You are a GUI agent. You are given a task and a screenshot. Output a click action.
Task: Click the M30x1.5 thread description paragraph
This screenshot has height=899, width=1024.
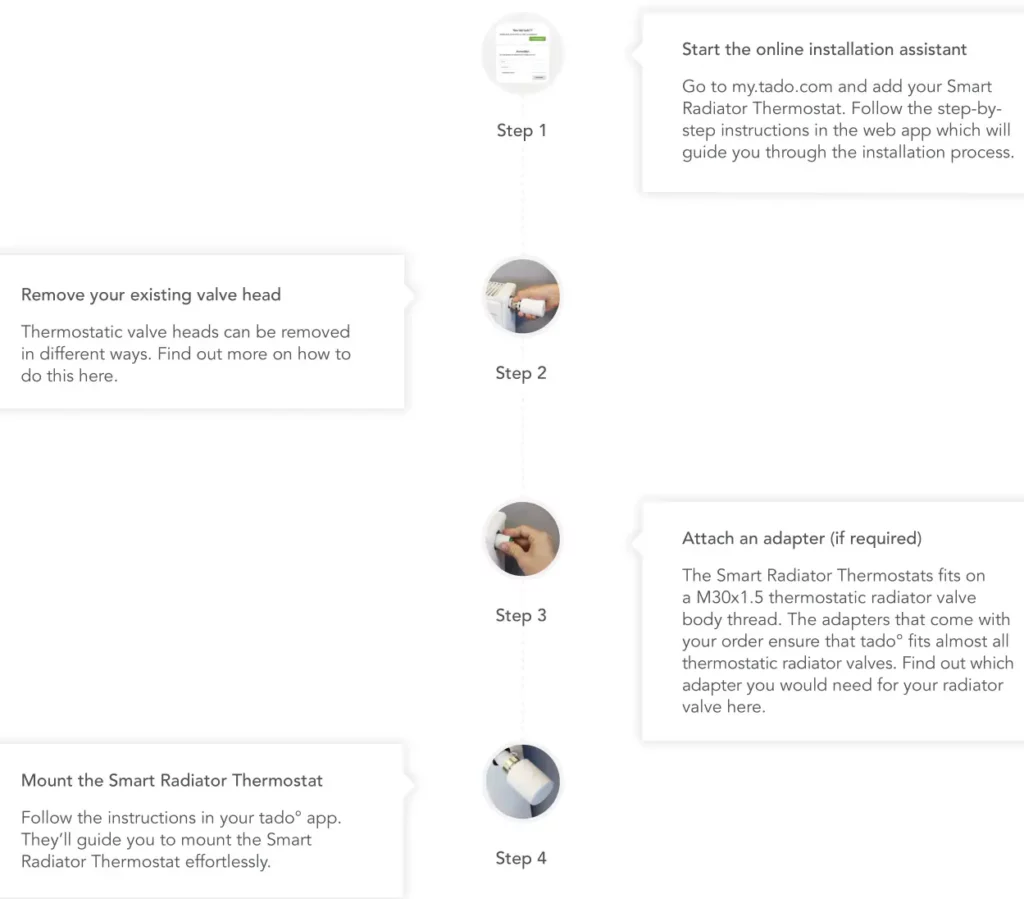(848, 641)
